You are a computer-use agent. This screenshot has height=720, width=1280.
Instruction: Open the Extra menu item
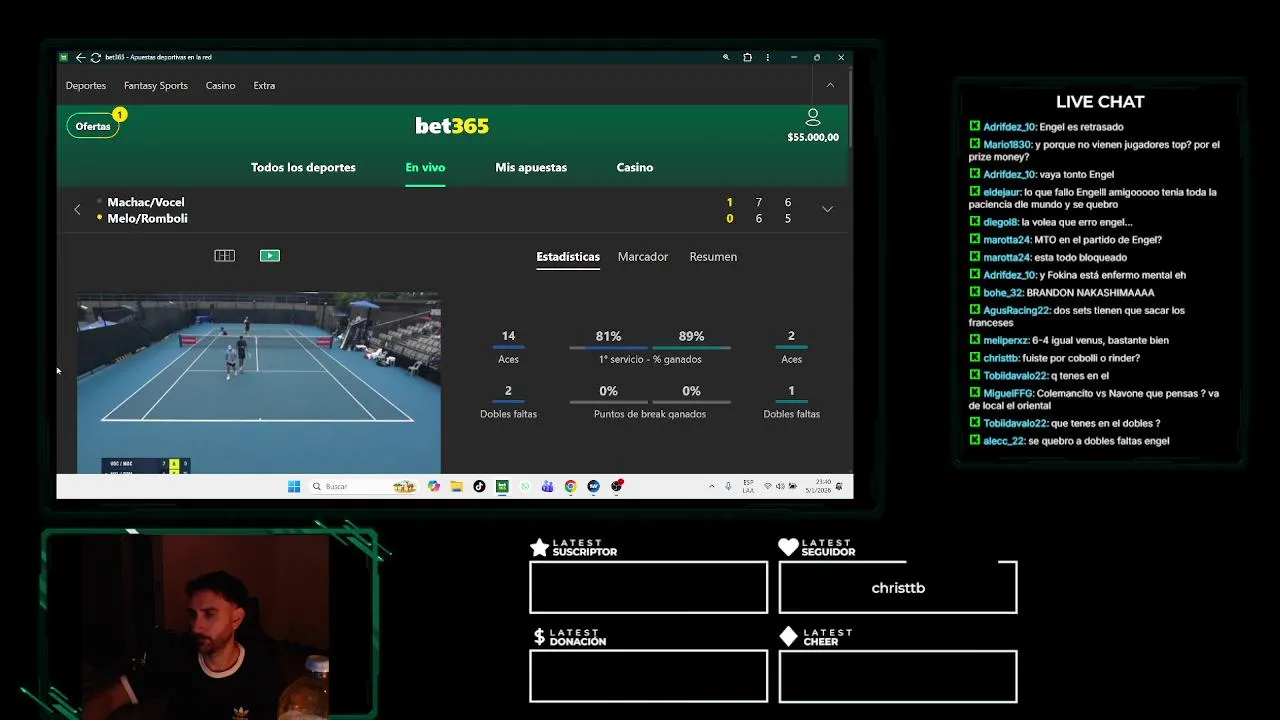(264, 86)
